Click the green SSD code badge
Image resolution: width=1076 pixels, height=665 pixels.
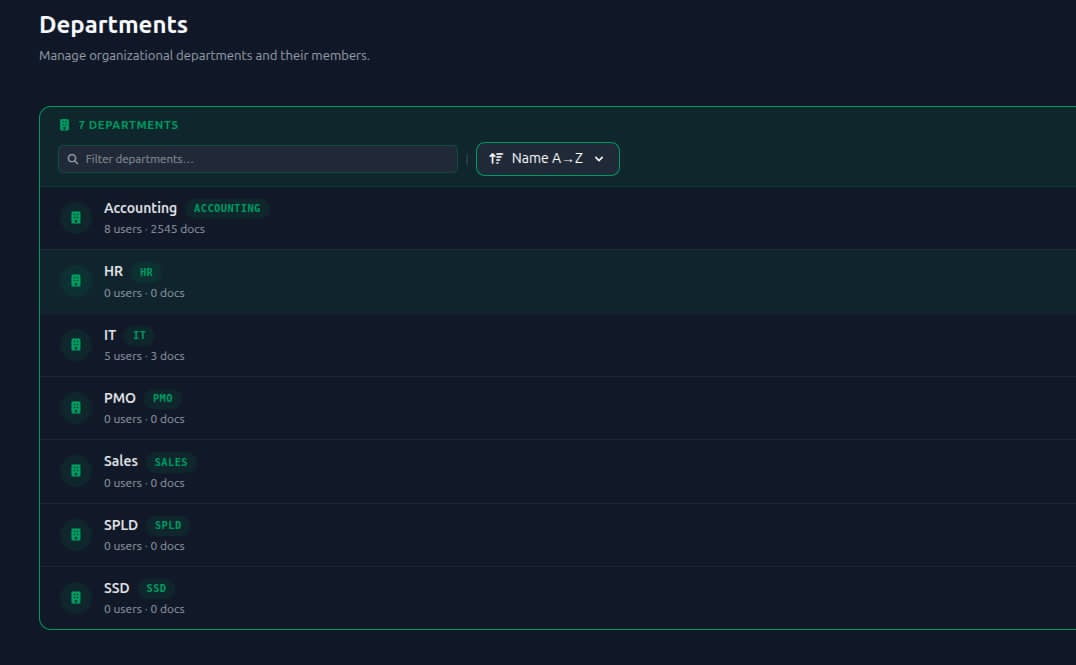(156, 588)
